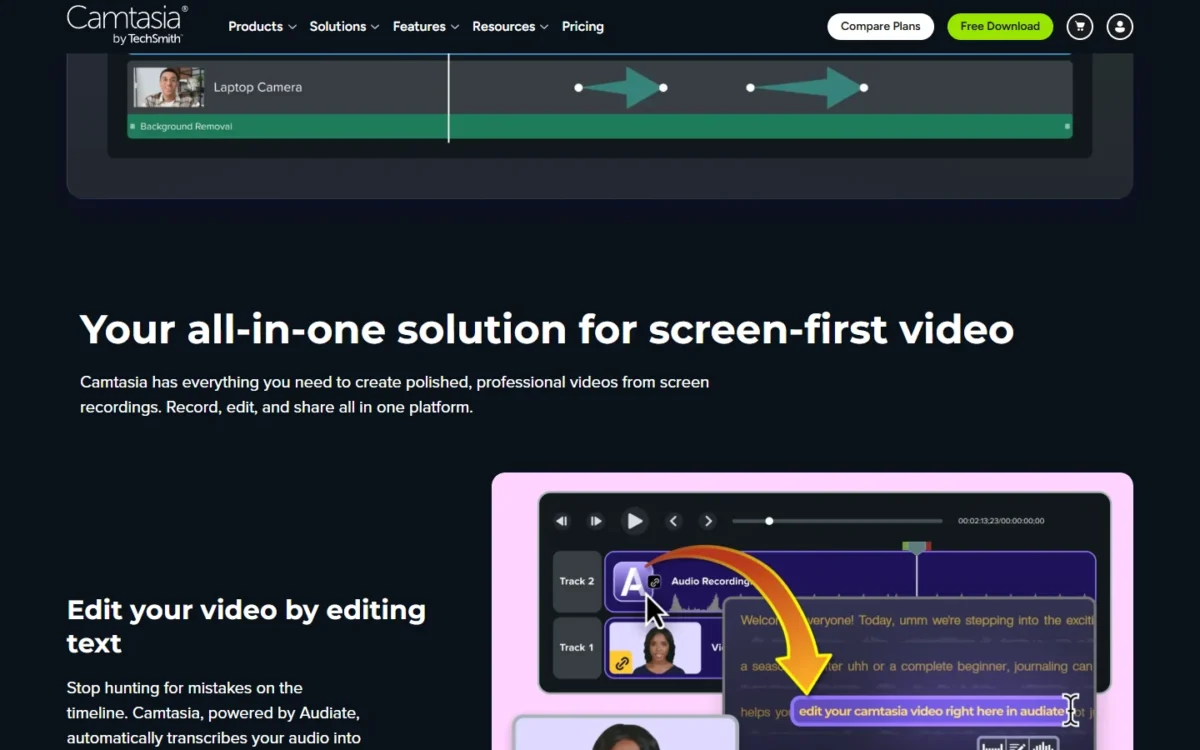Expand the Features menu
This screenshot has width=1200, height=750.
click(426, 27)
